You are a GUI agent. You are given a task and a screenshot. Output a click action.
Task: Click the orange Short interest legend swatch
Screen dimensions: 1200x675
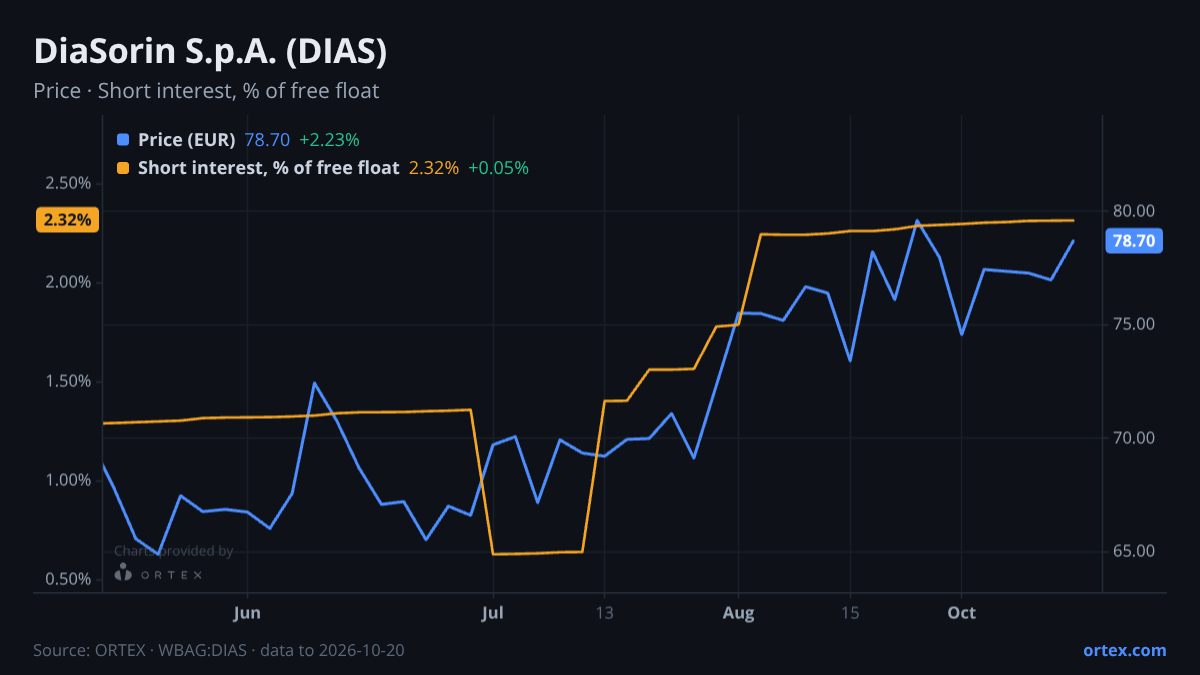point(123,168)
